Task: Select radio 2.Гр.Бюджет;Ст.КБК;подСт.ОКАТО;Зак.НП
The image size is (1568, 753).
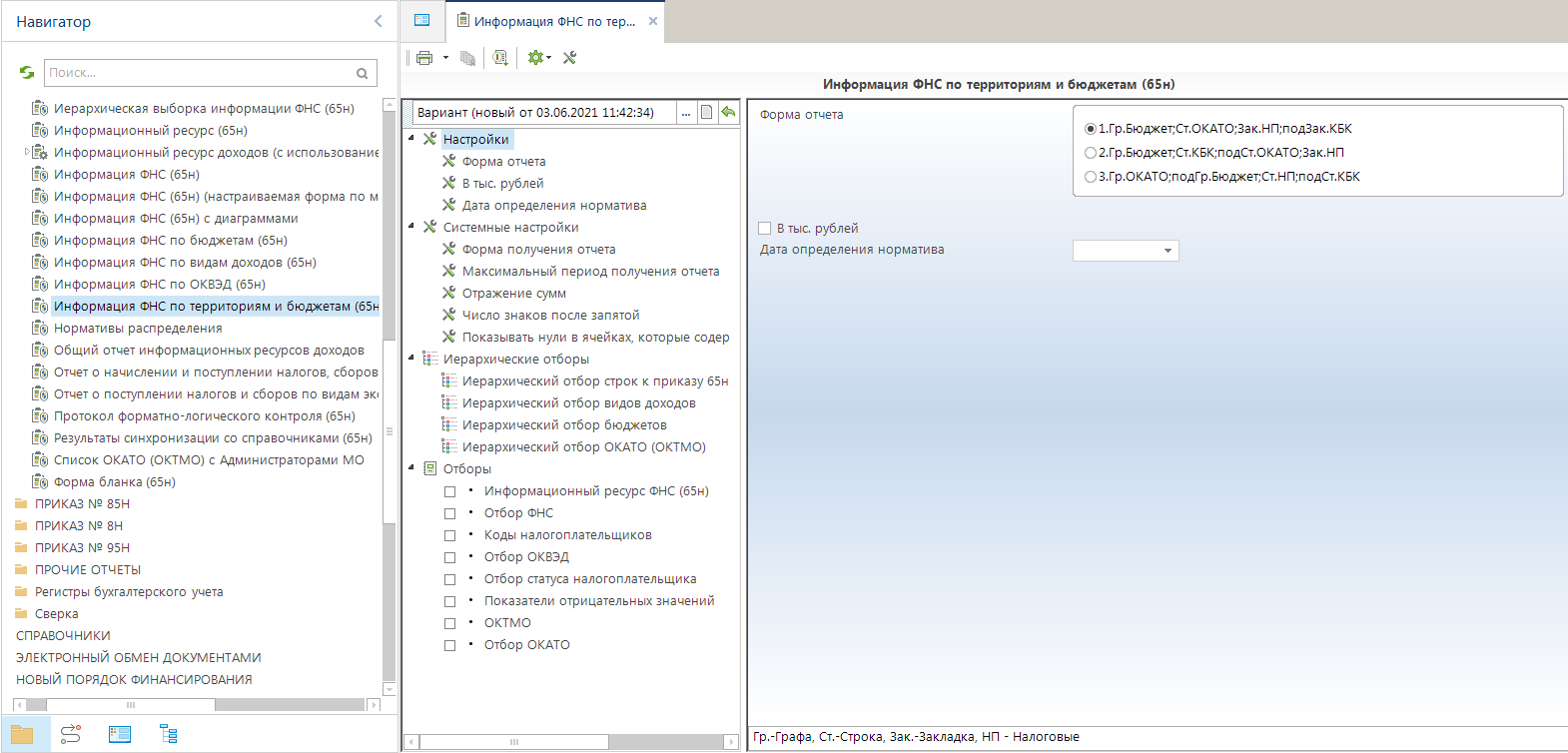Action: point(1091,153)
